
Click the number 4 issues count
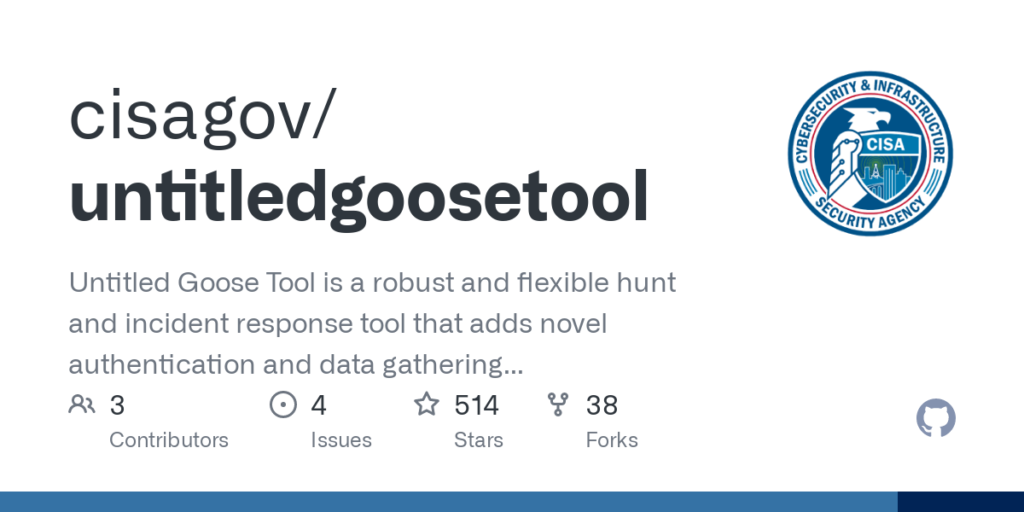[319, 405]
